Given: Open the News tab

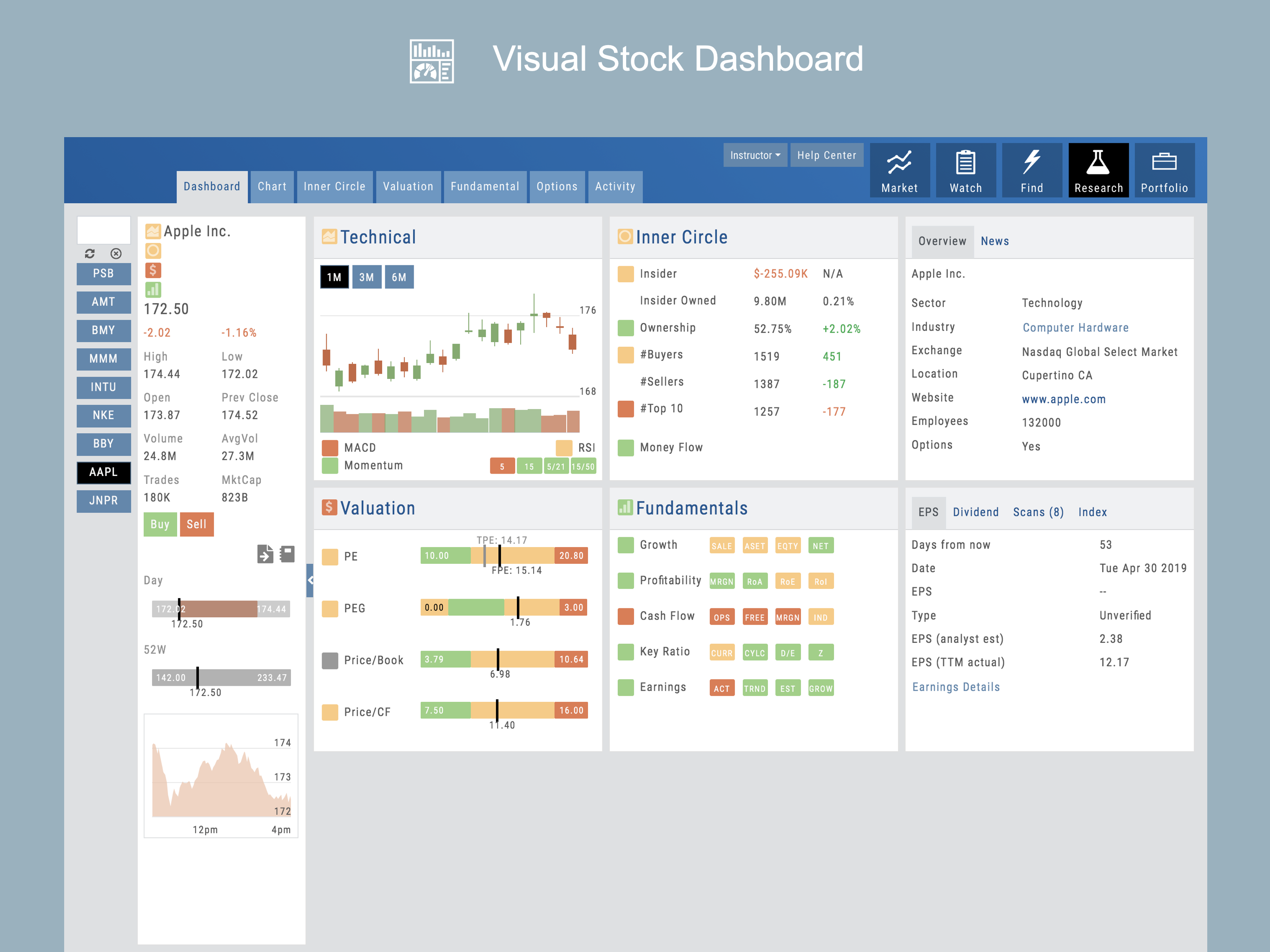Looking at the screenshot, I should click(994, 241).
